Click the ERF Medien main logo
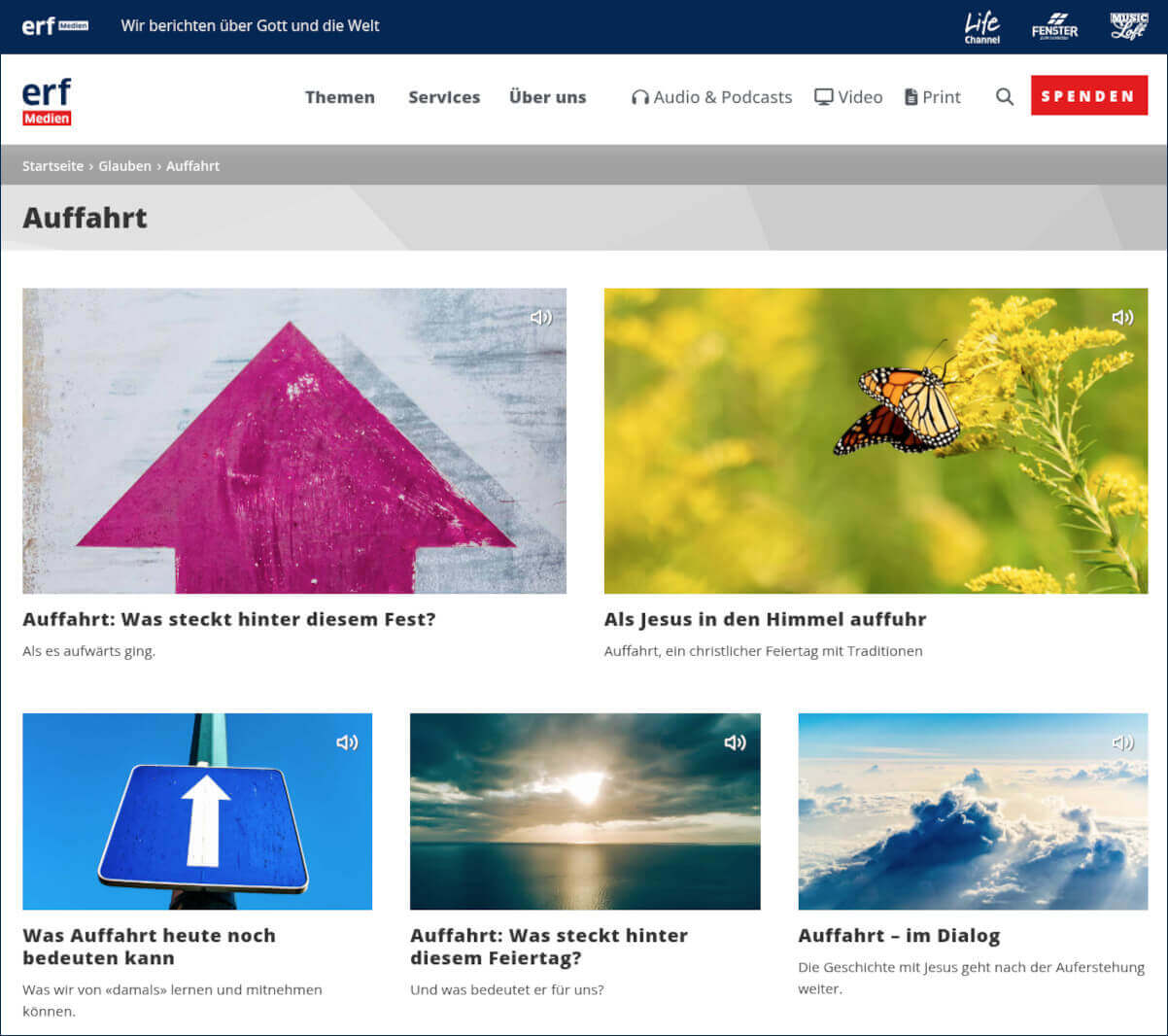This screenshot has height=1036, width=1168. point(47,101)
